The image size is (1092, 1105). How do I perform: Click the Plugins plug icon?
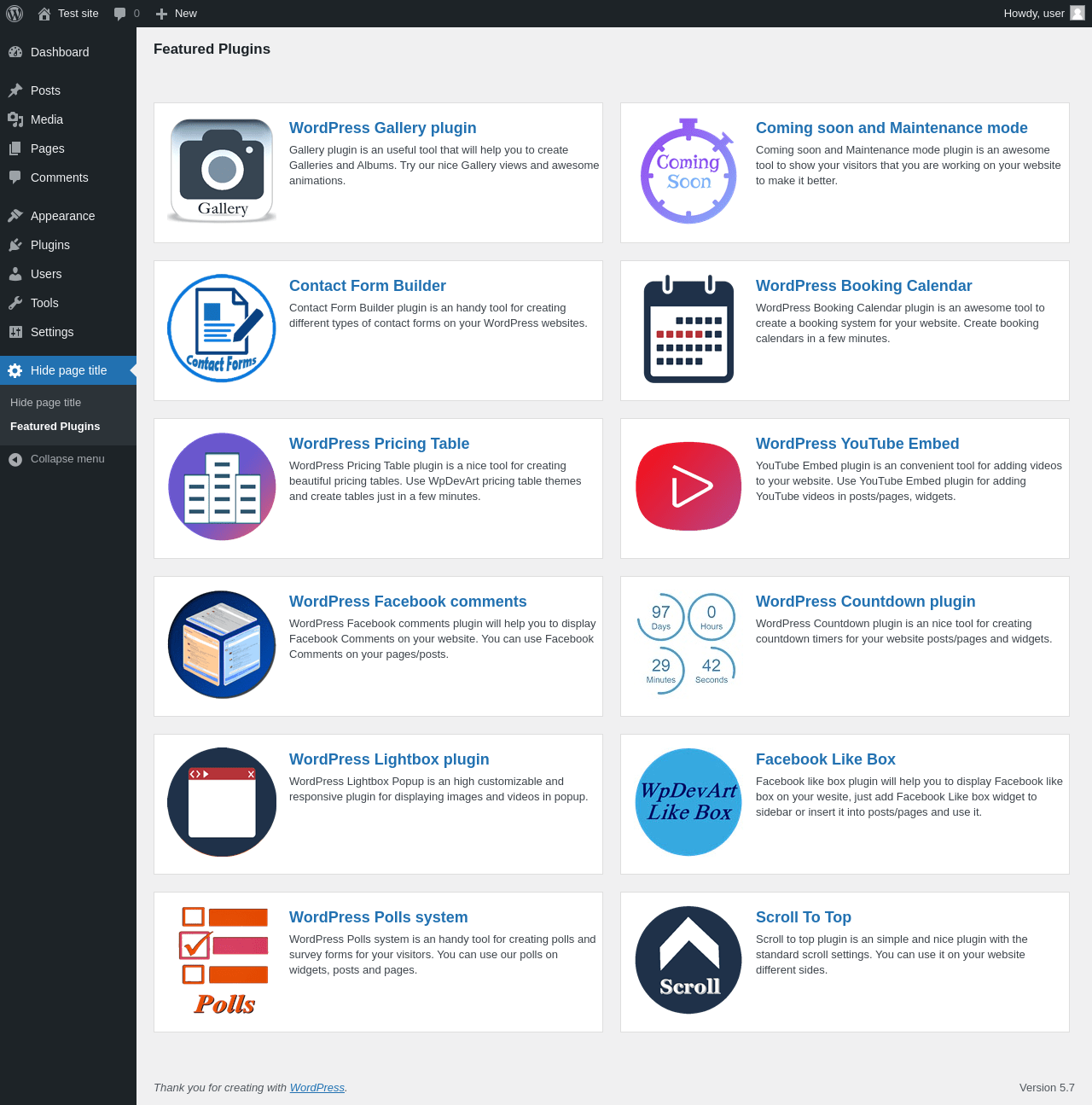pos(15,245)
